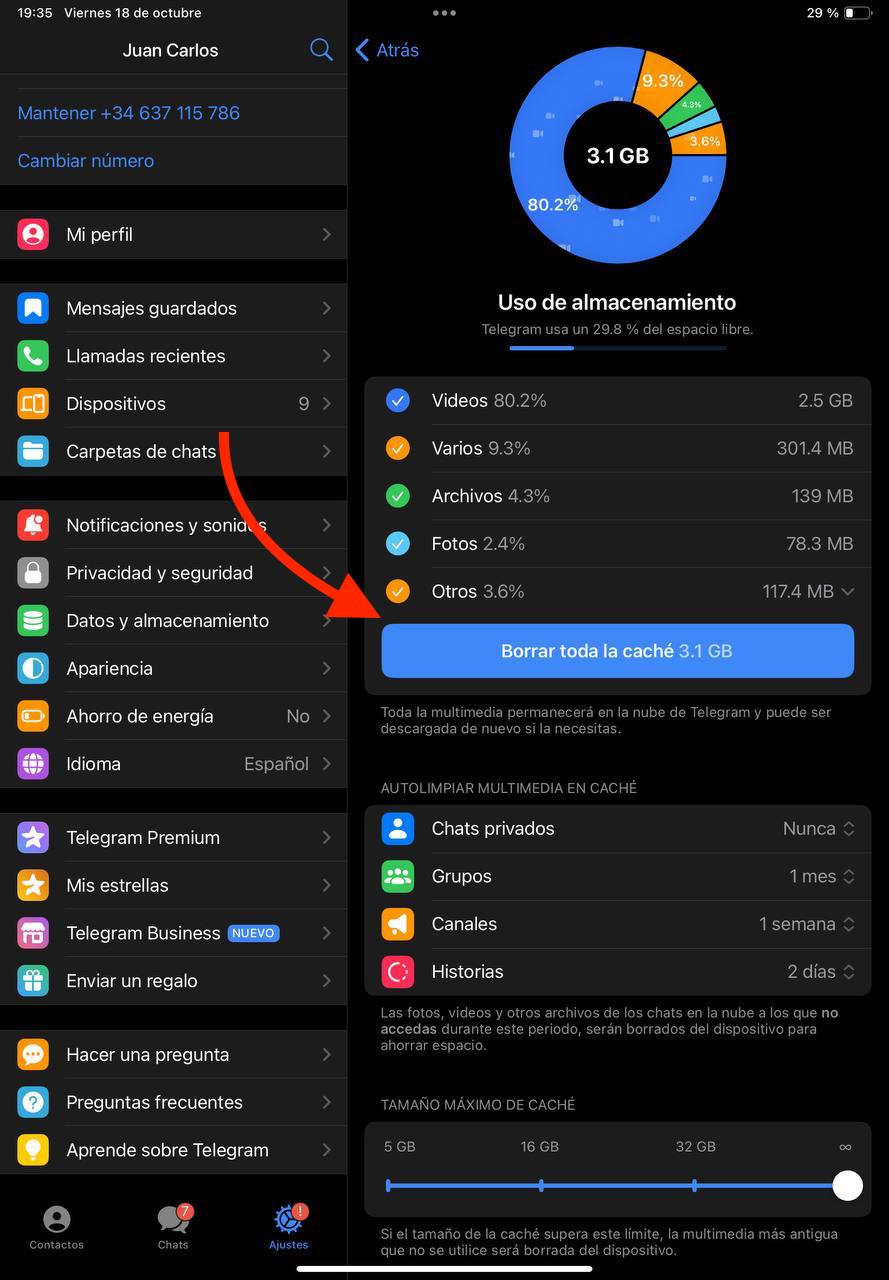Uncheck the Videos 80.2% checkbox

398,401
